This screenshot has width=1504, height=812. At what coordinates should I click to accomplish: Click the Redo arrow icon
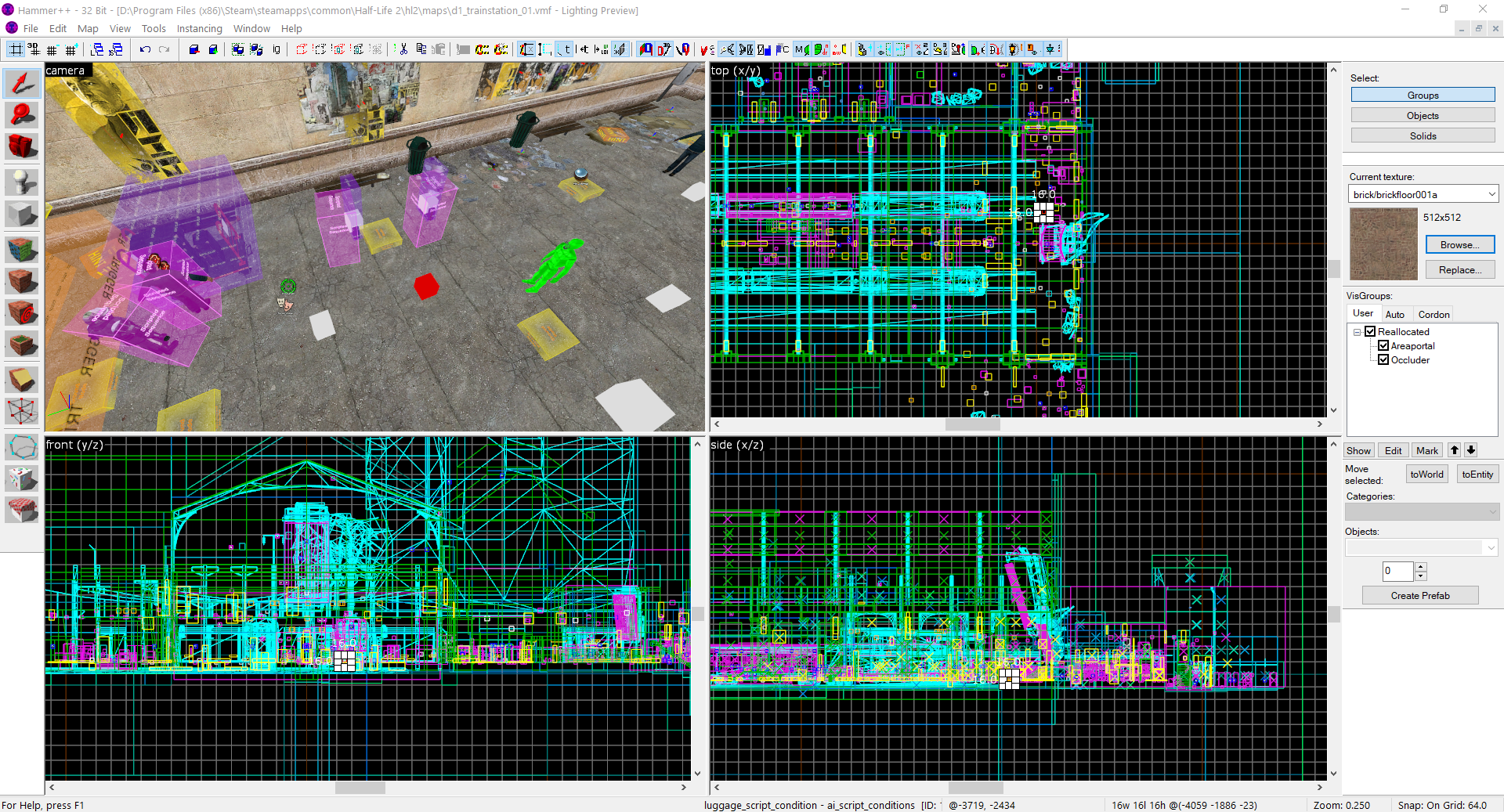164,49
